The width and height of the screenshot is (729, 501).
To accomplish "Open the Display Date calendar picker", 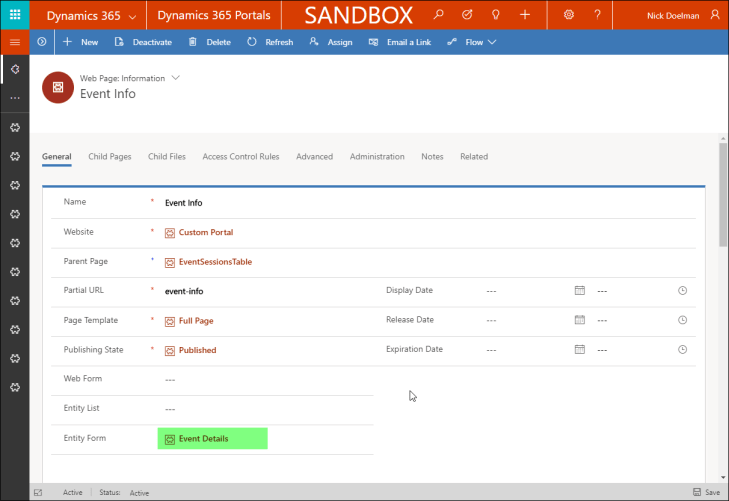I will [x=580, y=290].
